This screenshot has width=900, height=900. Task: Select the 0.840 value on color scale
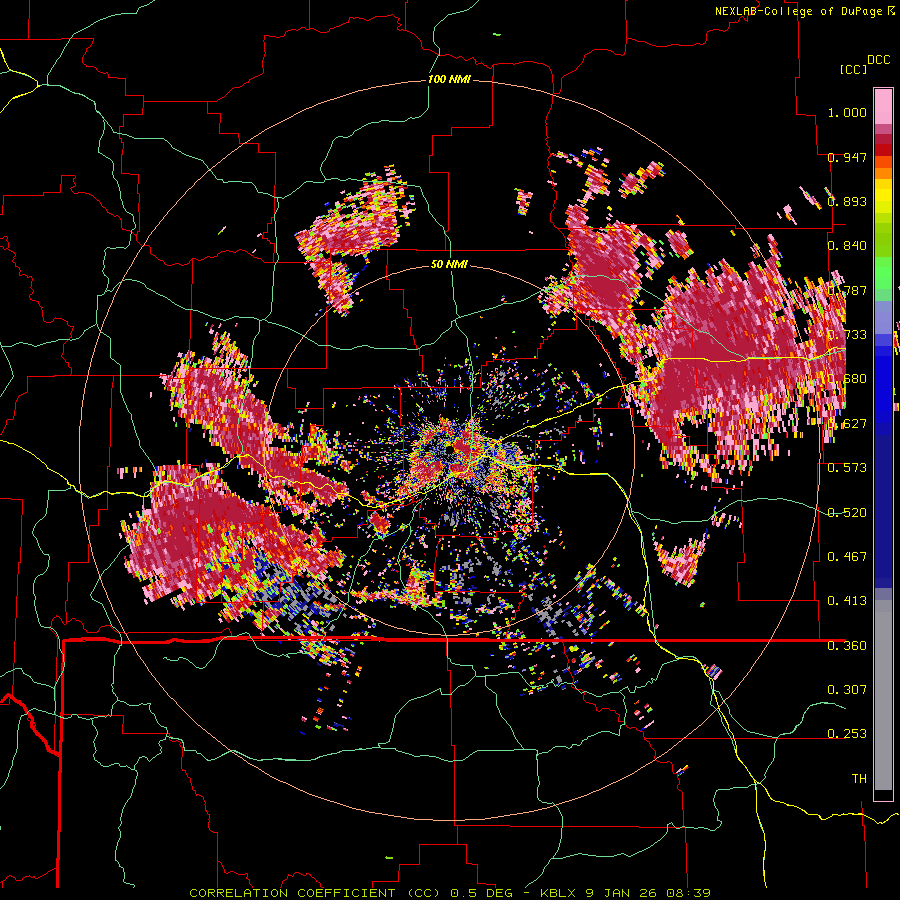tap(847, 246)
